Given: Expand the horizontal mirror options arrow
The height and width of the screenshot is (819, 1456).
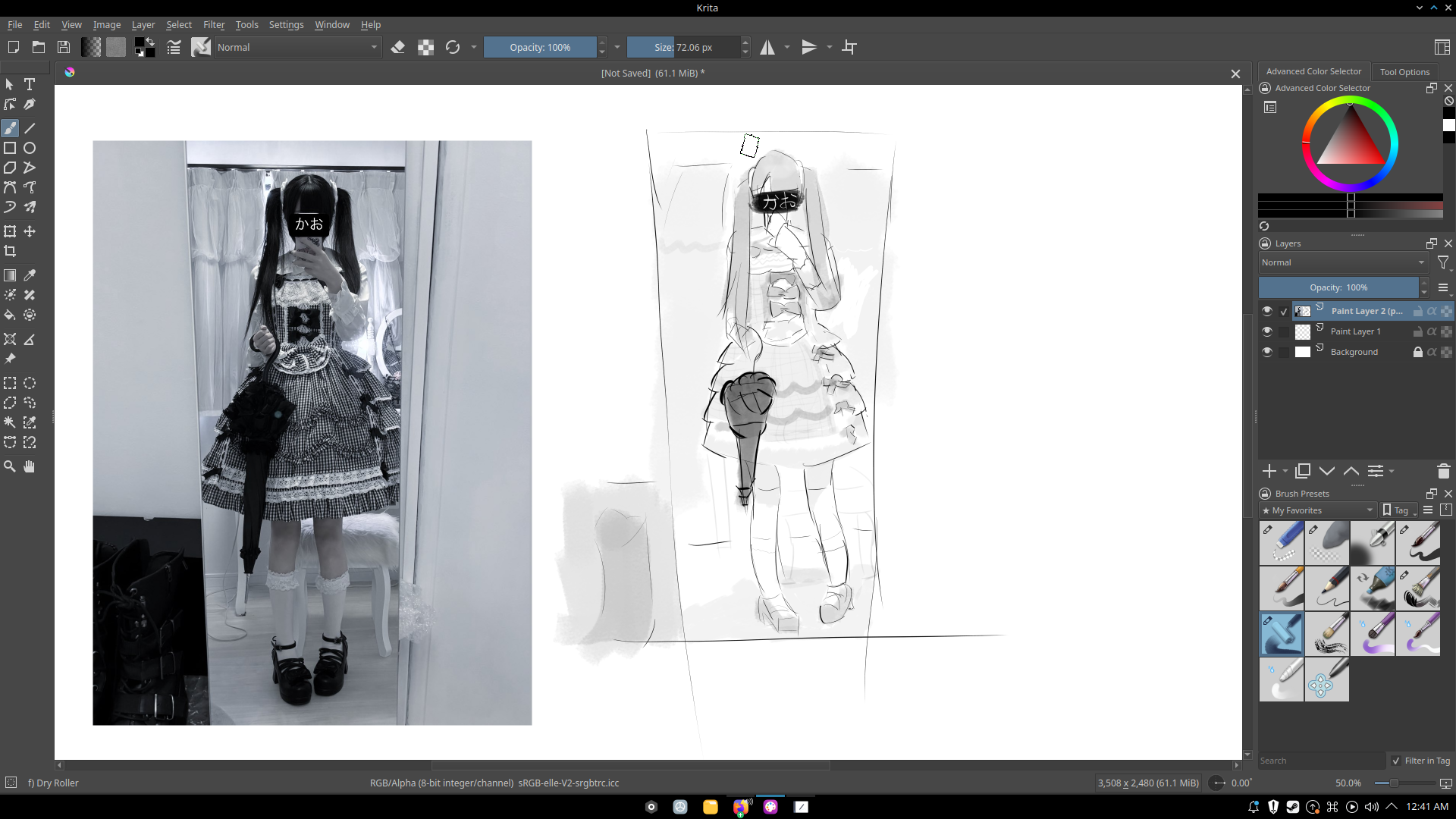Looking at the screenshot, I should tap(787, 47).
